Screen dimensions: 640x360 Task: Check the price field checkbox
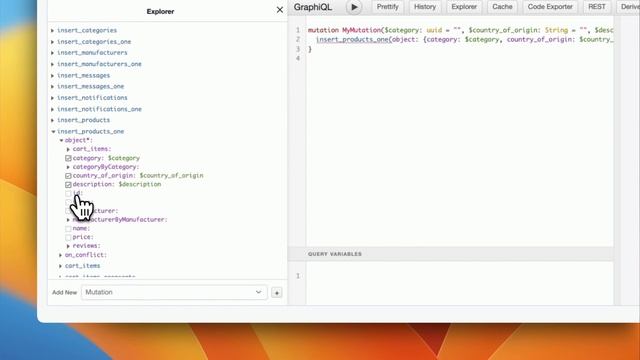[x=68, y=237]
